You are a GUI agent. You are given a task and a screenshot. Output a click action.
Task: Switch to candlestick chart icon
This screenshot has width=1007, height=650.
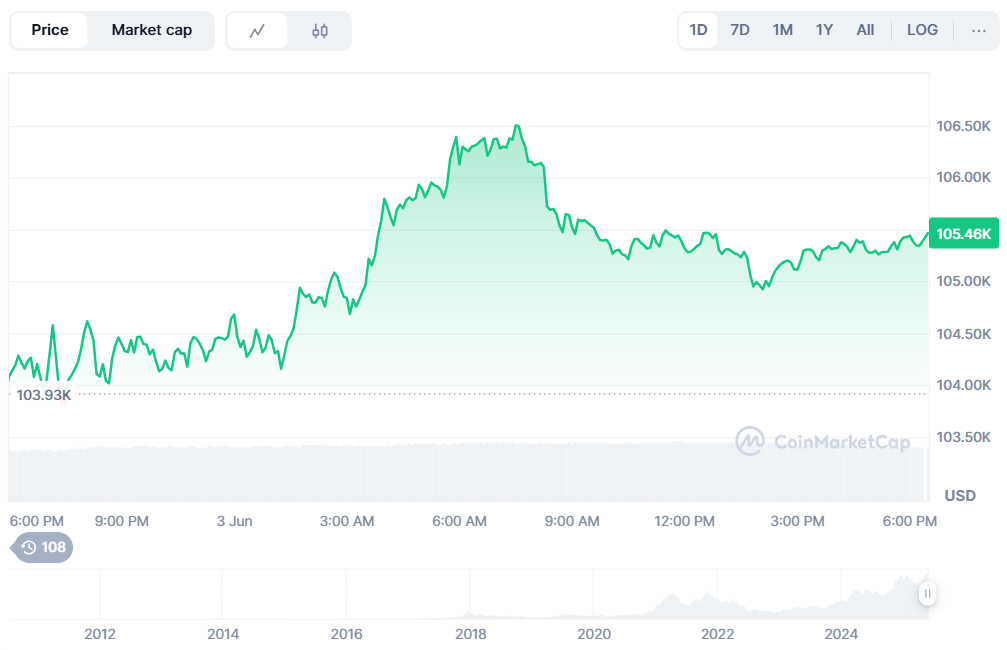(x=320, y=31)
